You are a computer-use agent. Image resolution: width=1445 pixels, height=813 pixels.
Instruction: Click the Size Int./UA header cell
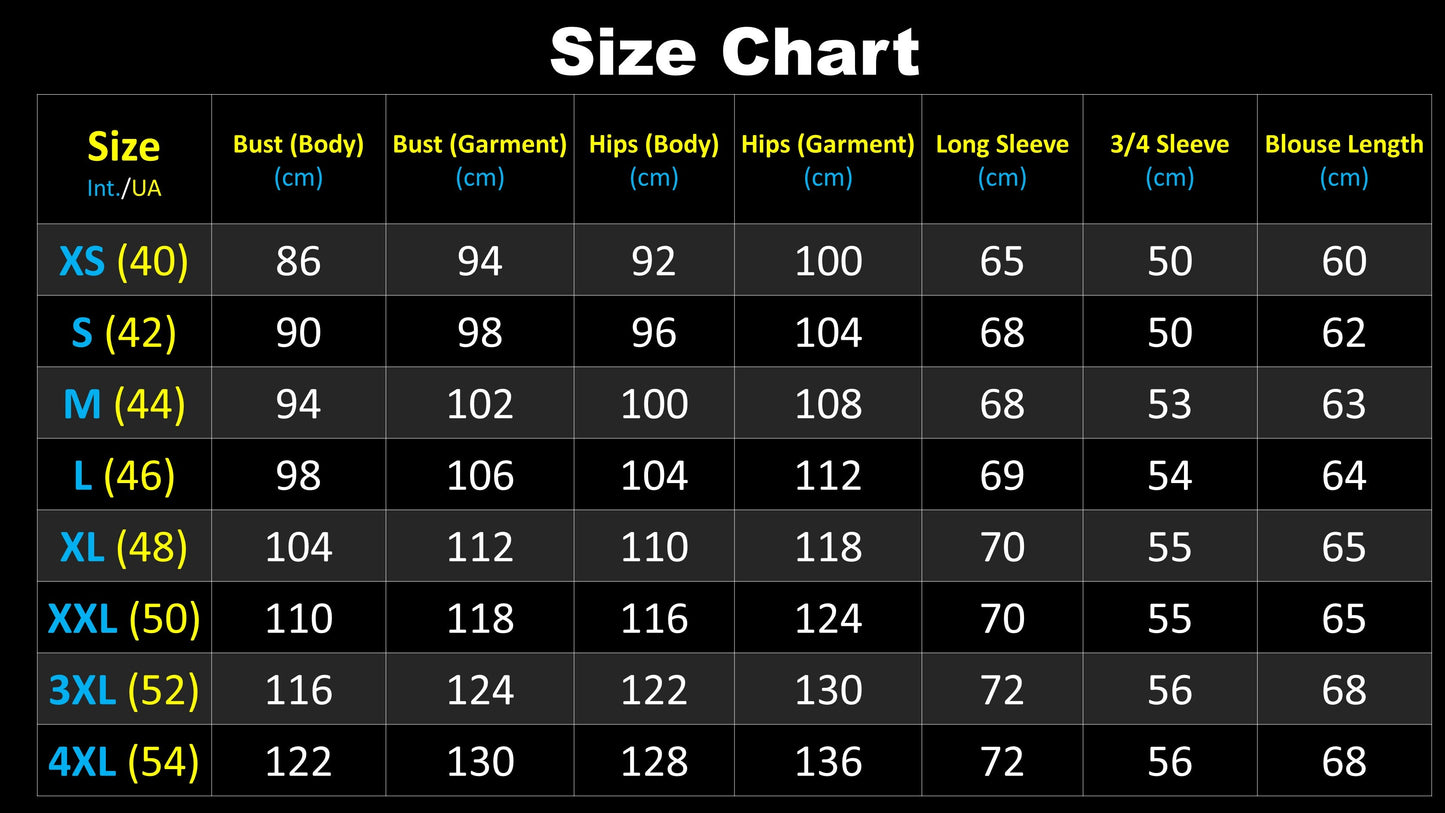pyautogui.click(x=124, y=160)
